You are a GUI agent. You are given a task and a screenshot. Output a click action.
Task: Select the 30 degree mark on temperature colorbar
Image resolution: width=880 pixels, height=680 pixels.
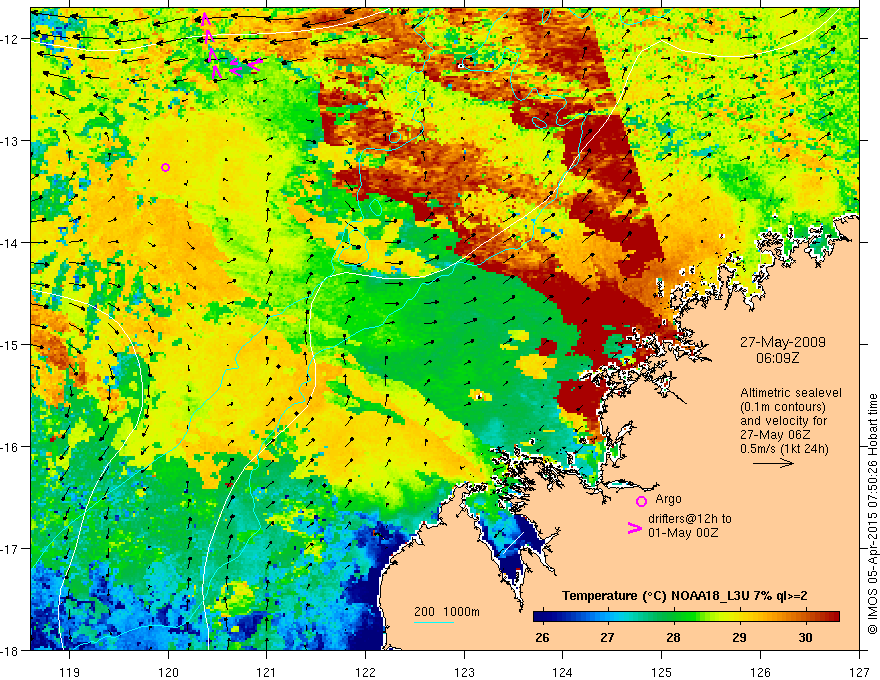(x=805, y=637)
